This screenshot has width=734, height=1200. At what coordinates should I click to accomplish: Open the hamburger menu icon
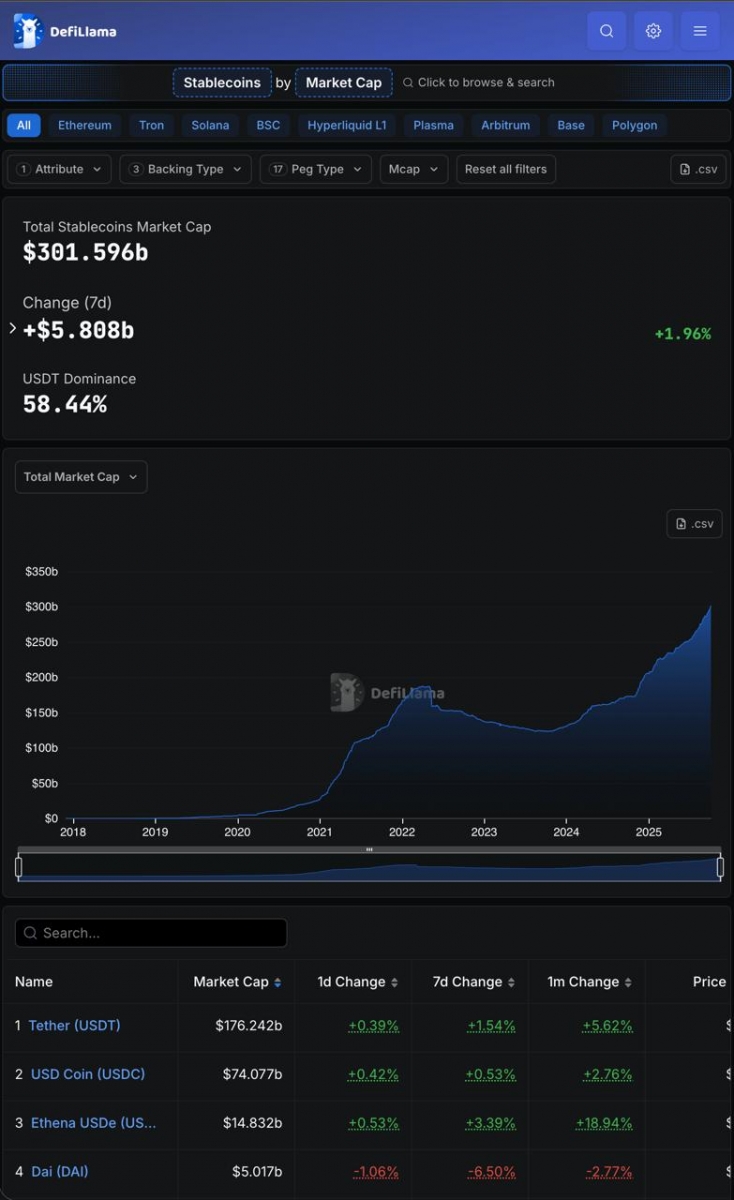[700, 31]
